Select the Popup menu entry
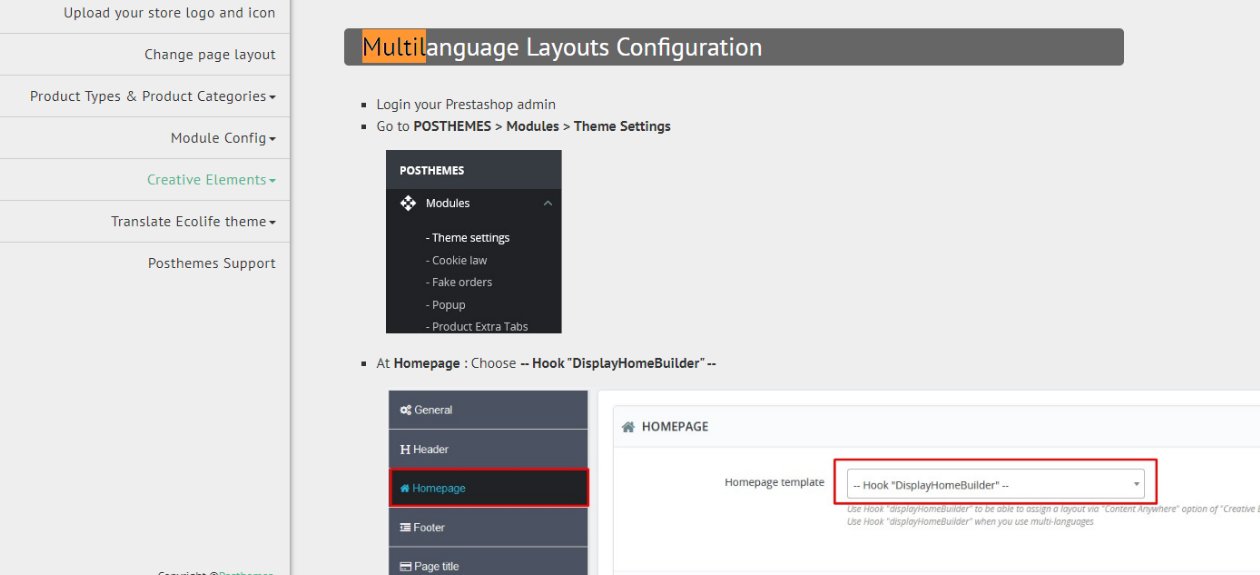 (446, 305)
